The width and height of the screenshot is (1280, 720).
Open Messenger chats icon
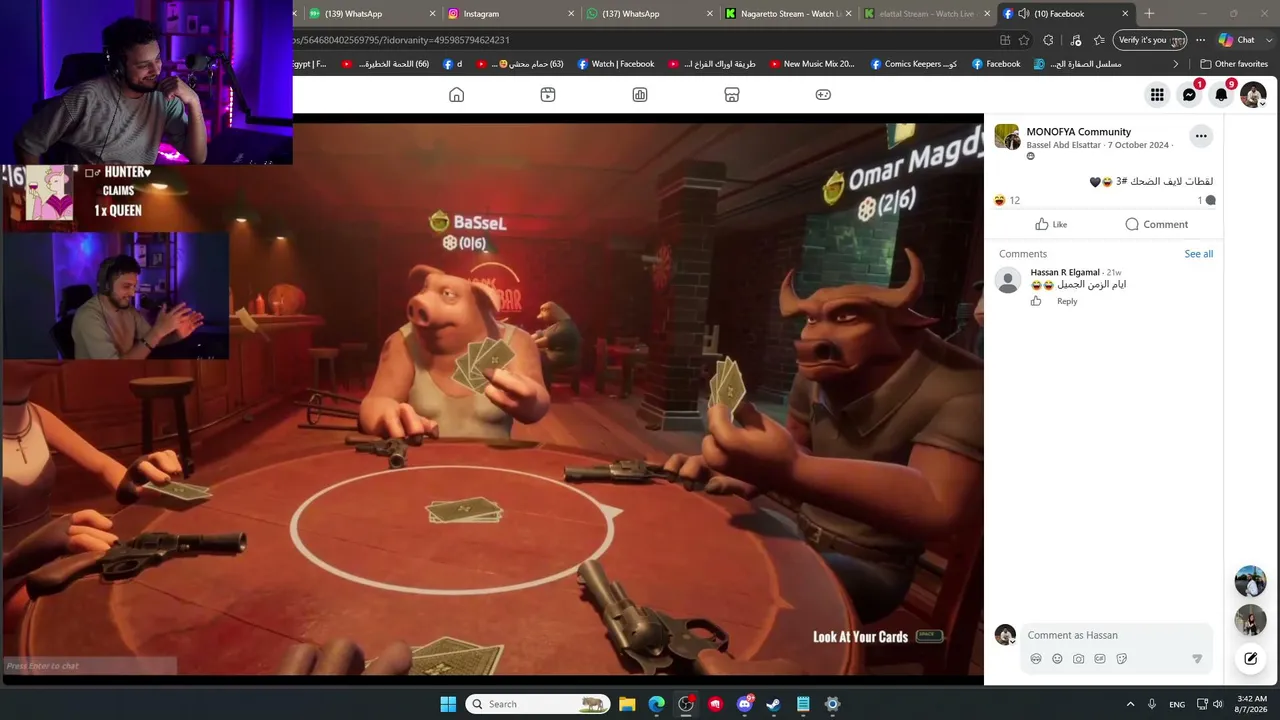(1189, 95)
